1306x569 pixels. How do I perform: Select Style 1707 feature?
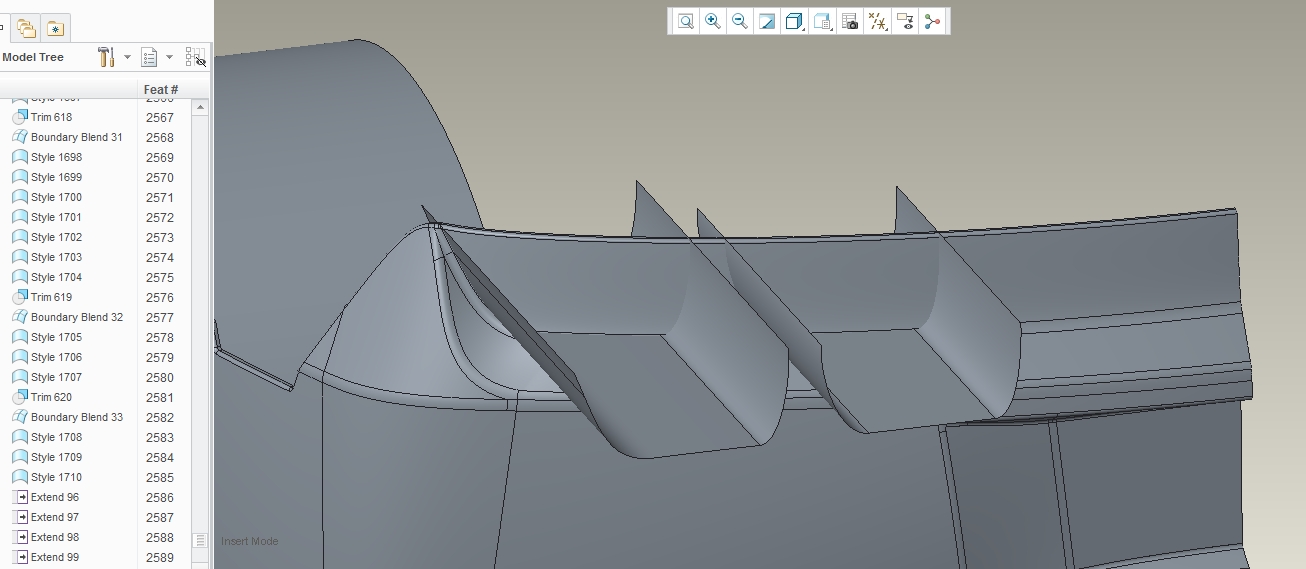pyautogui.click(x=56, y=377)
